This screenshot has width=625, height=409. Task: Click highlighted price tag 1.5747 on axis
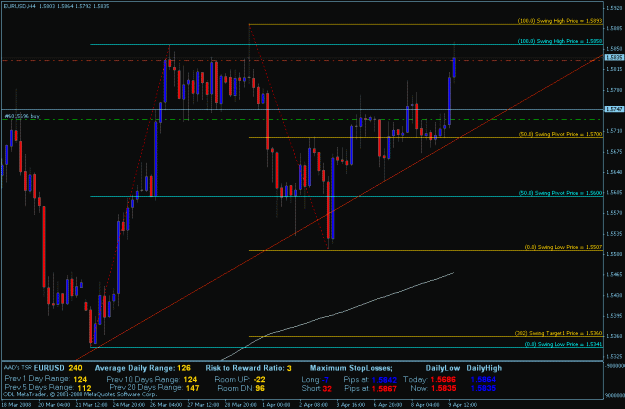click(x=613, y=109)
